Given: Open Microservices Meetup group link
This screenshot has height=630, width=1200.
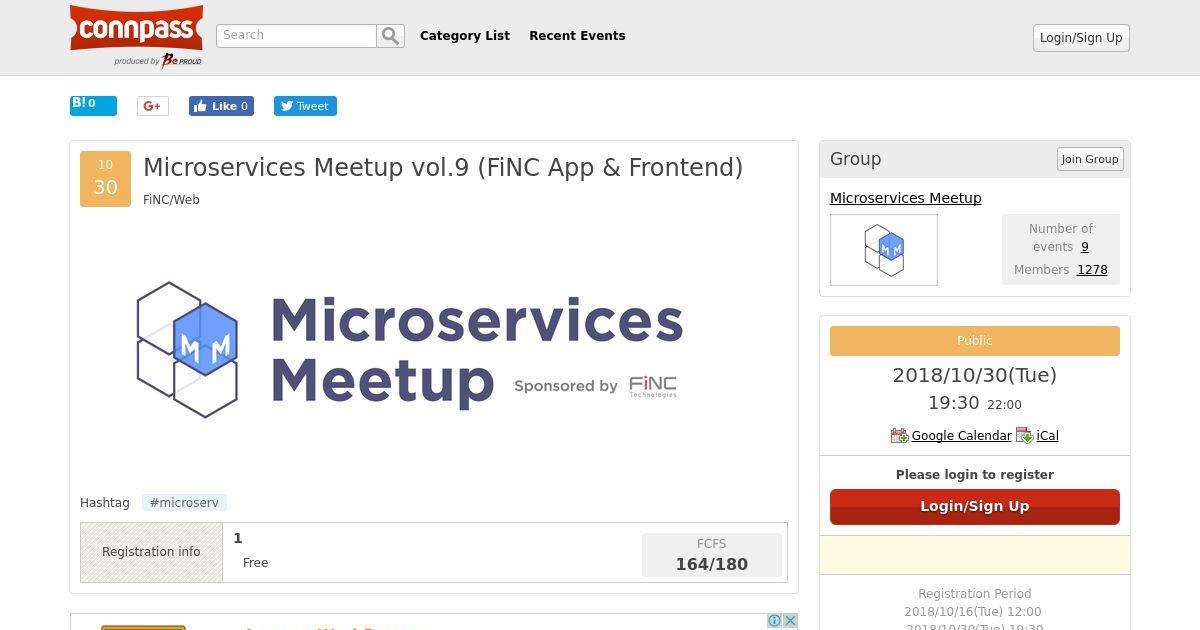Looking at the screenshot, I should point(905,198).
